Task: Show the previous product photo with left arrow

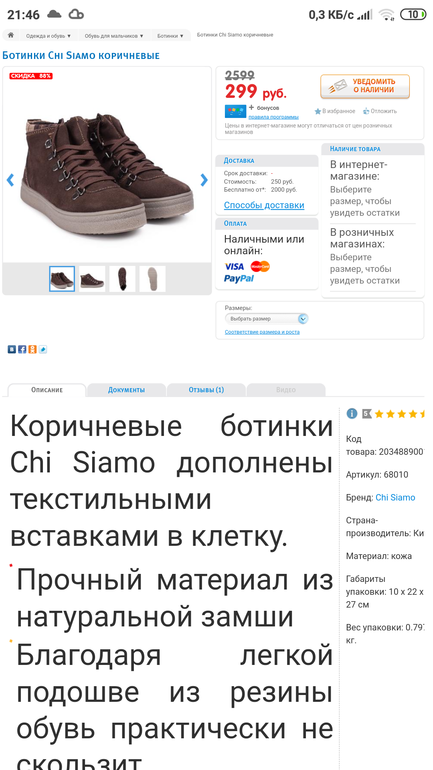Action: tap(10, 180)
